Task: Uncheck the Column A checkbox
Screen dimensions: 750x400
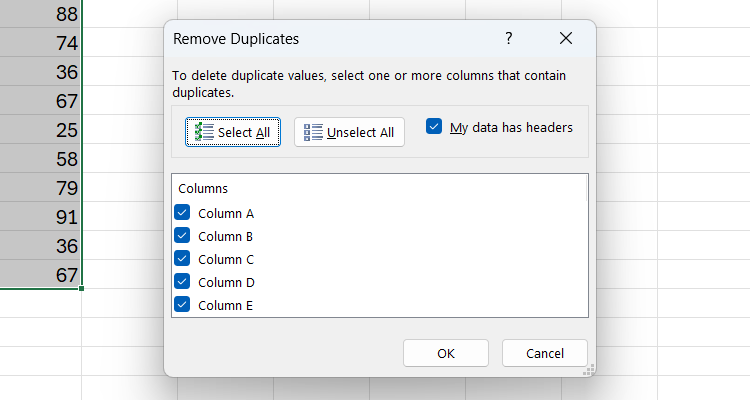Action: (x=182, y=213)
